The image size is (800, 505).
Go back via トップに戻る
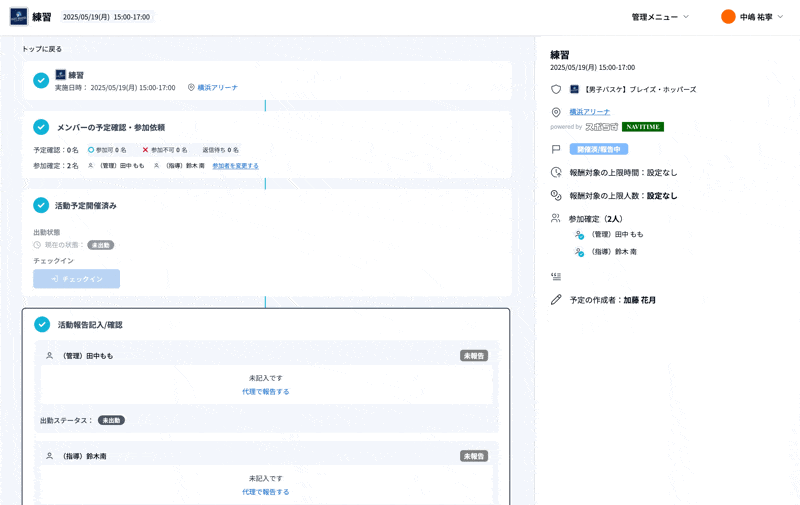pyautogui.click(x=42, y=49)
